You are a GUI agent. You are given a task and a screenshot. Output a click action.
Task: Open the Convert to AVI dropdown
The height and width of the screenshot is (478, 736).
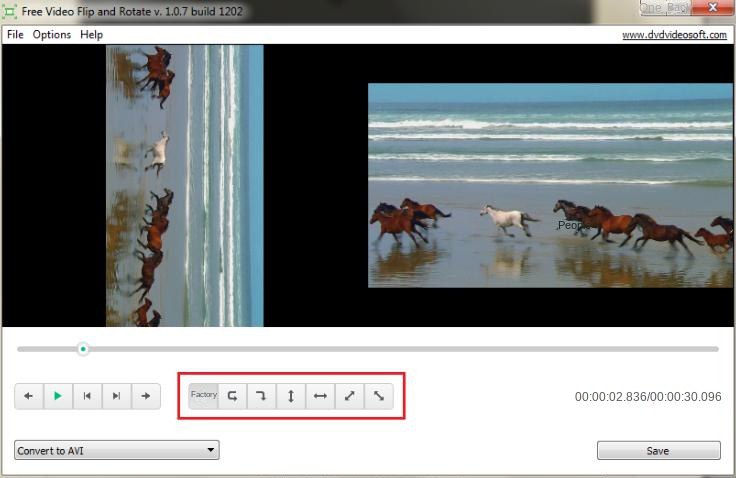pos(117,451)
